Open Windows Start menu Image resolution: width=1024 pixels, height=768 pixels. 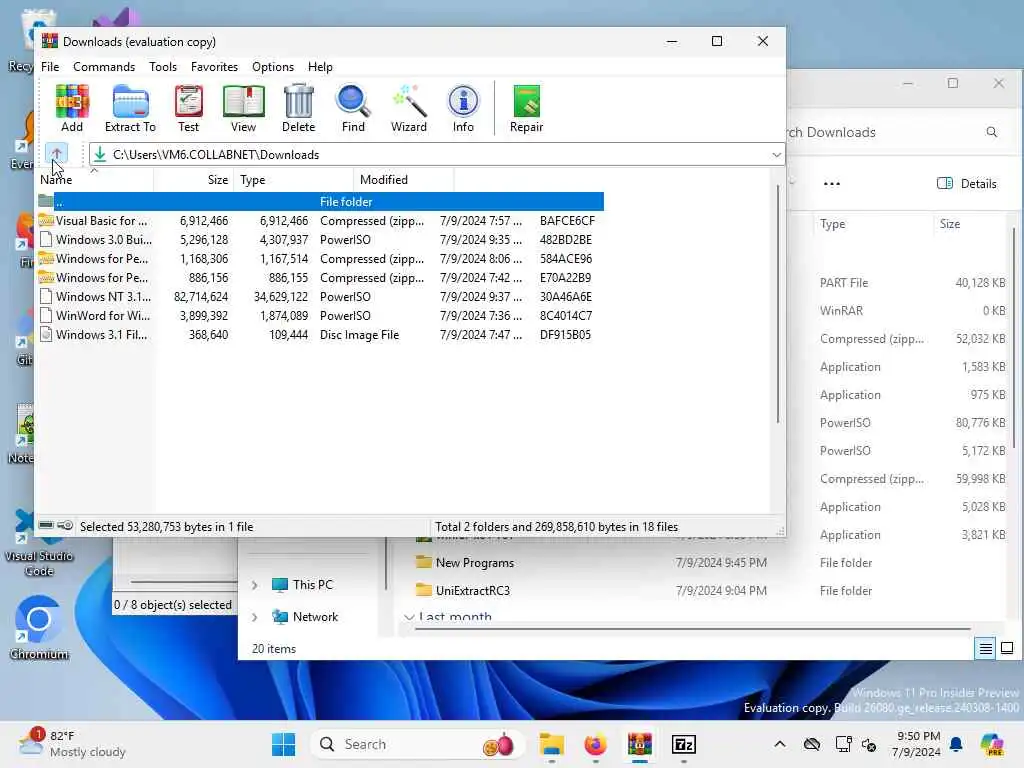pos(283,744)
